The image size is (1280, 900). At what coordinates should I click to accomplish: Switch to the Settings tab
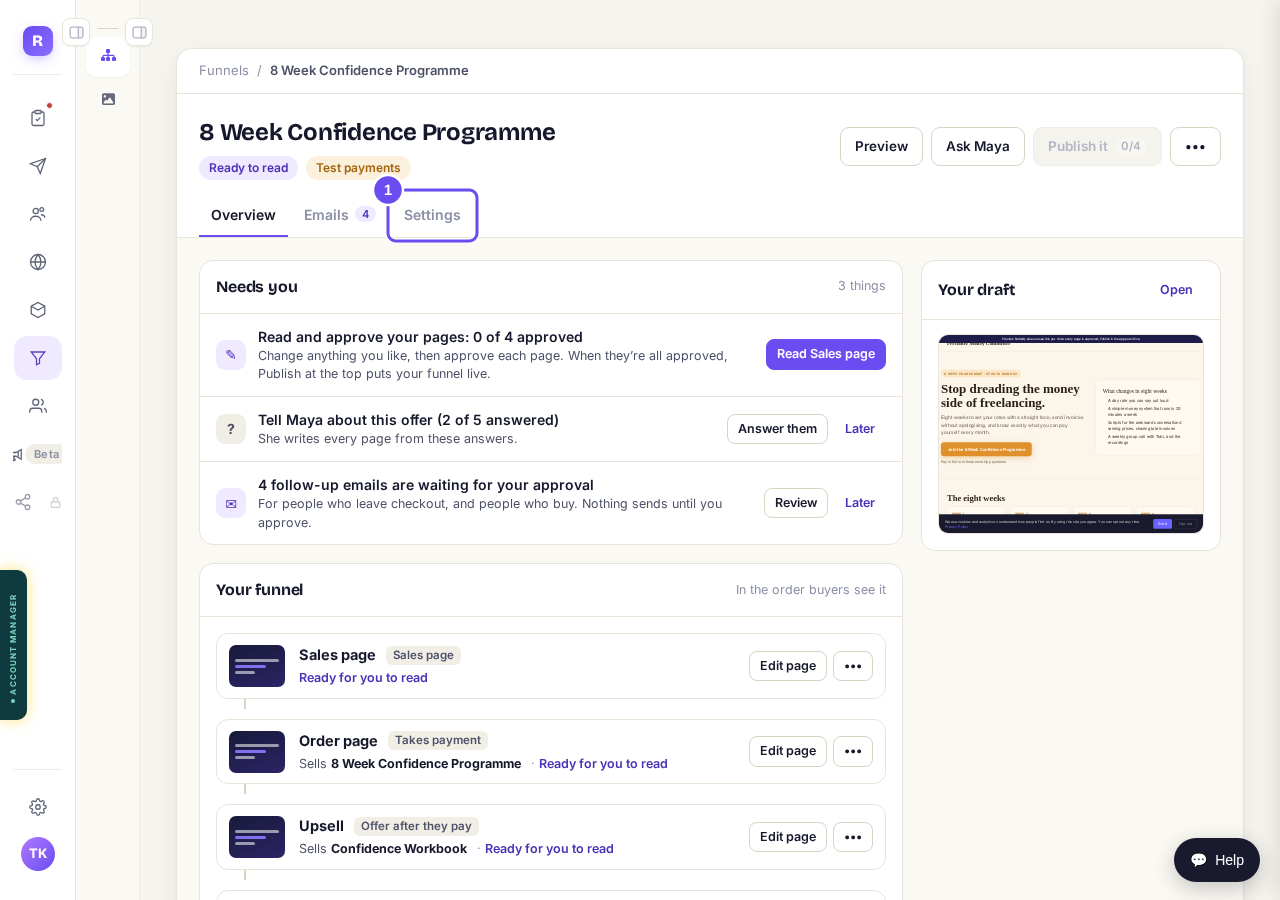[x=432, y=215]
